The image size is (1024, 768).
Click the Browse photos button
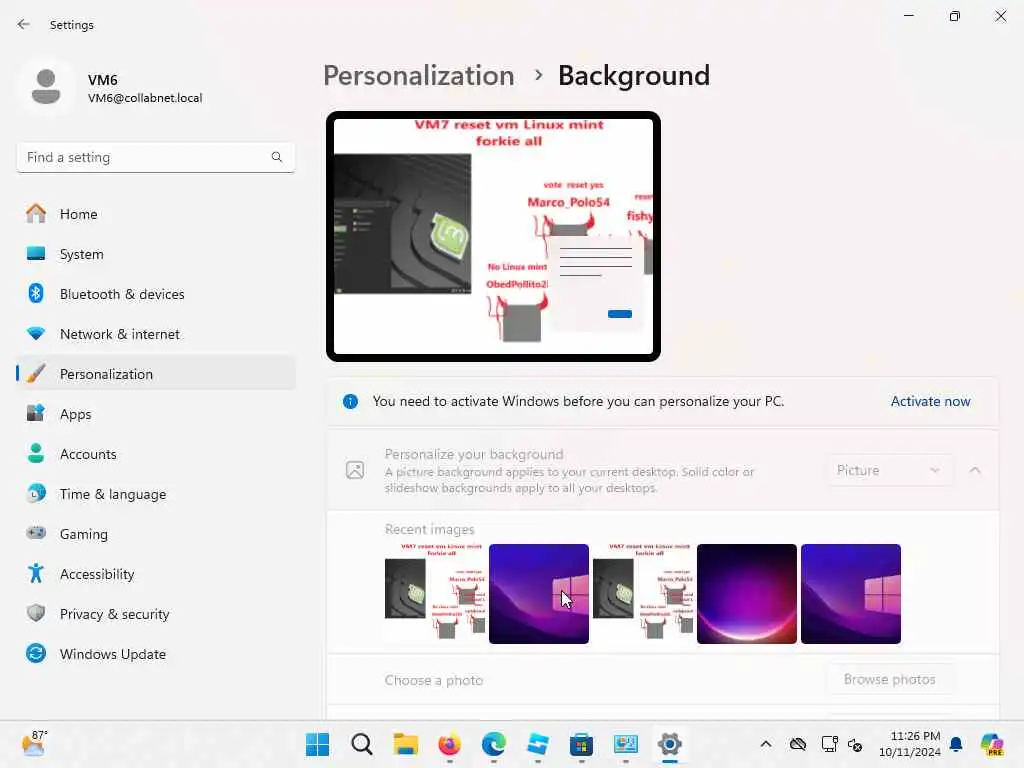click(x=889, y=679)
